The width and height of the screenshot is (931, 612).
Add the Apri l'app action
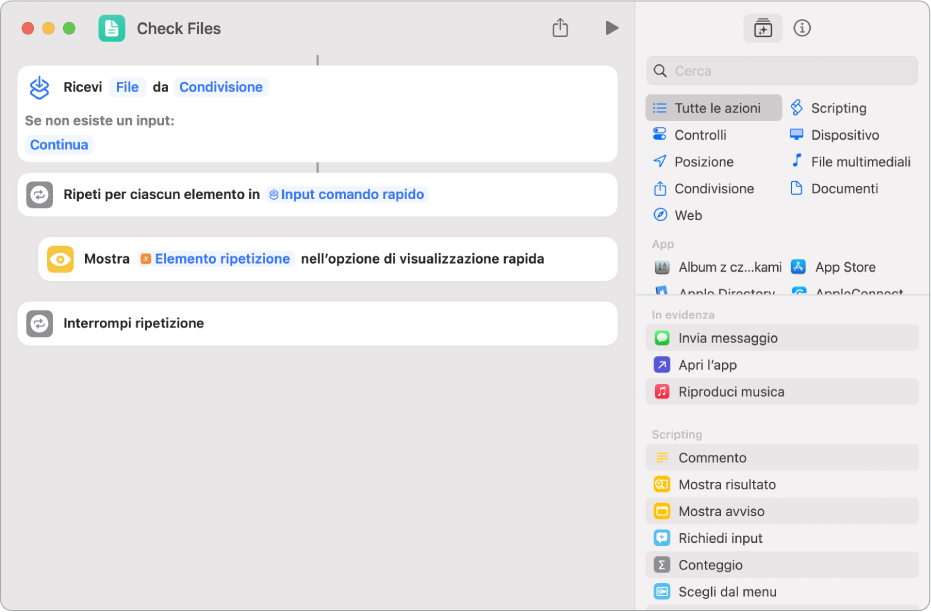[x=782, y=365]
